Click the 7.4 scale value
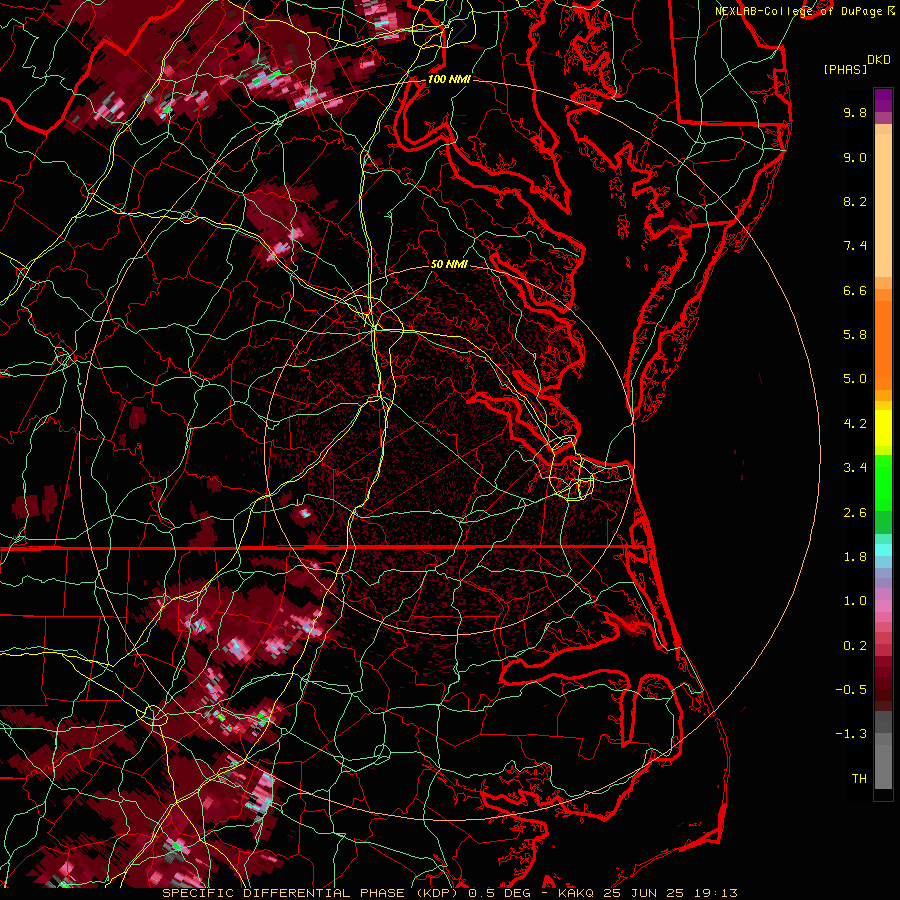Viewport: 900px width, 900px height. (855, 246)
